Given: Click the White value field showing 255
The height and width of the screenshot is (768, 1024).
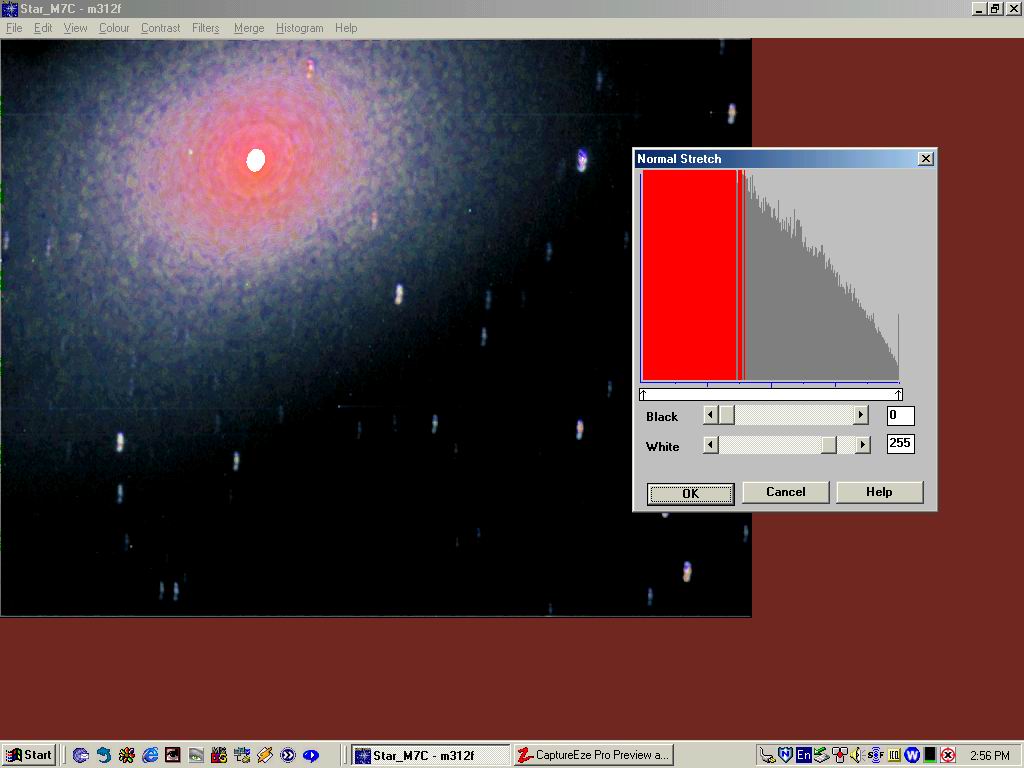Looking at the screenshot, I should (901, 443).
